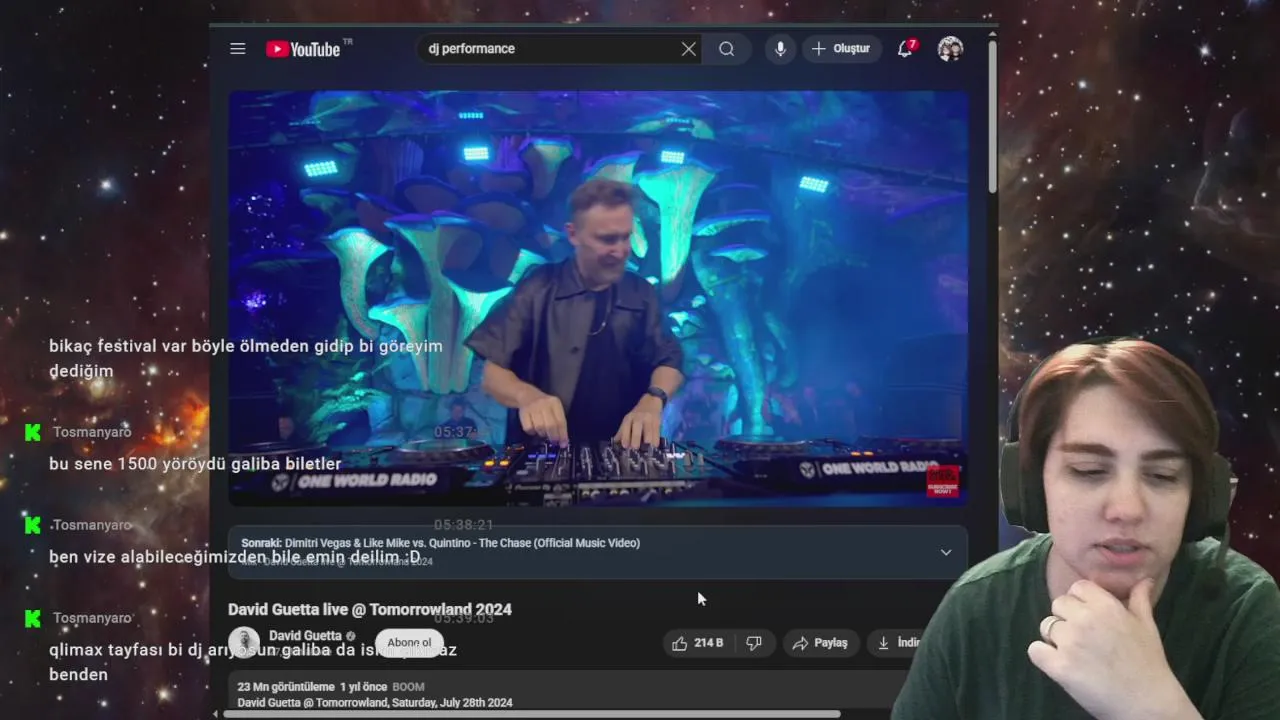Open the David Guetta channel name link
The height and width of the screenshot is (720, 1280).
tap(305, 636)
